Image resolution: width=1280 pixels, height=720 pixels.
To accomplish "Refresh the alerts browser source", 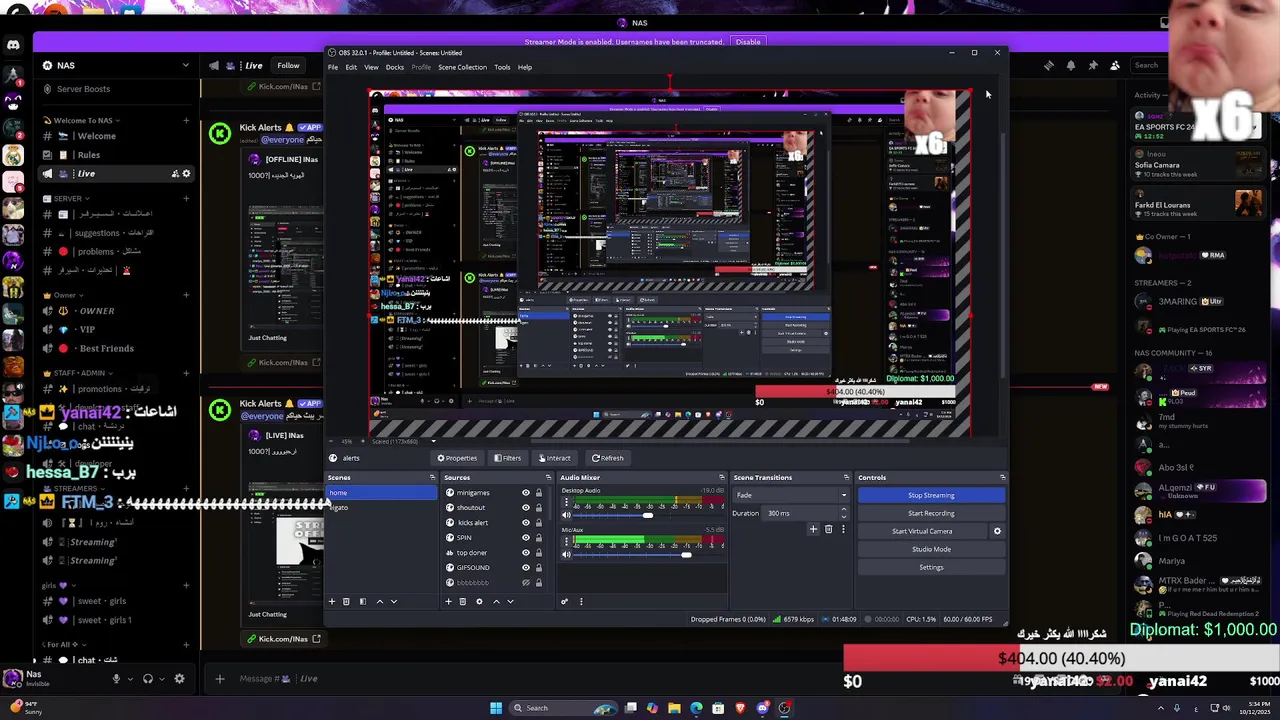I will tap(607, 458).
